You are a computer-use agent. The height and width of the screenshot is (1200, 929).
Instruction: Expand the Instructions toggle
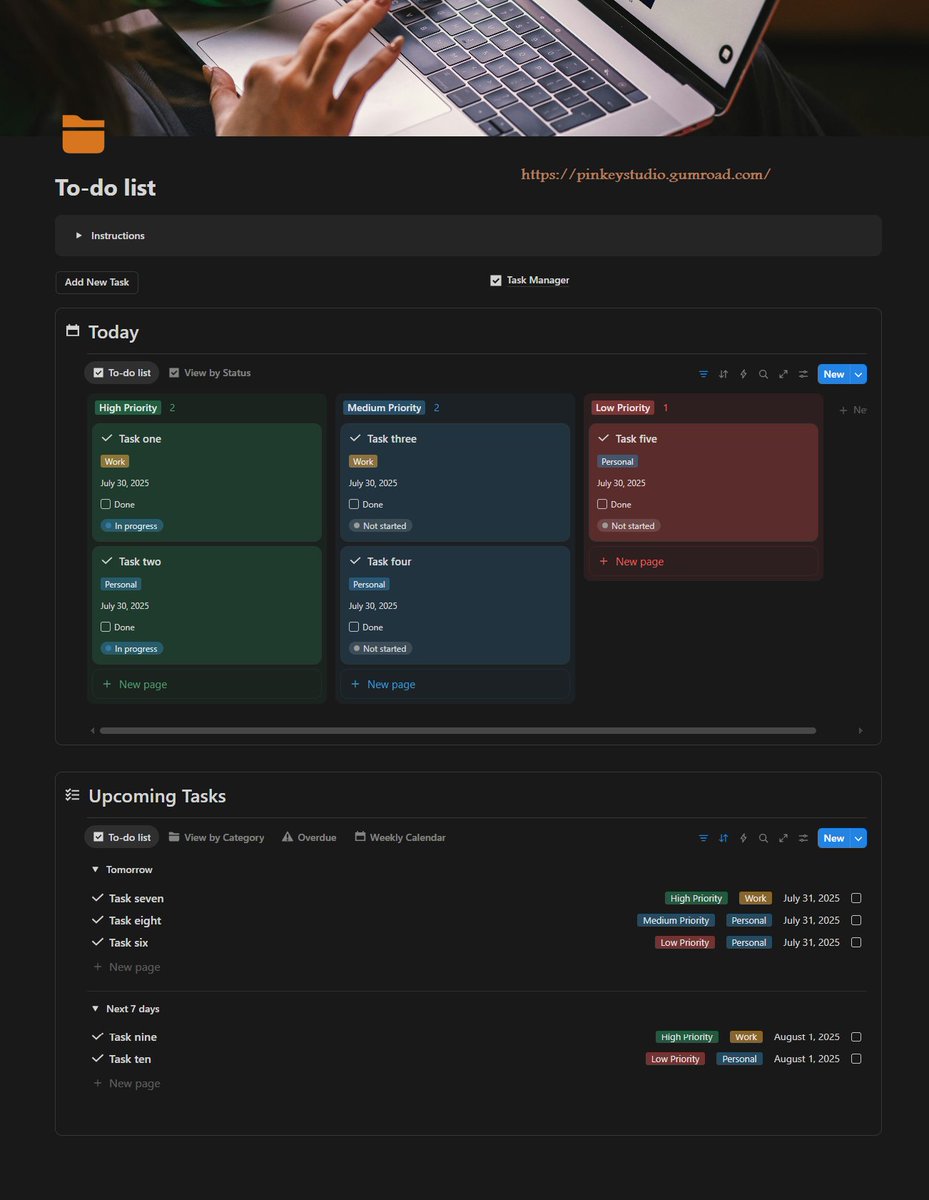(79, 236)
